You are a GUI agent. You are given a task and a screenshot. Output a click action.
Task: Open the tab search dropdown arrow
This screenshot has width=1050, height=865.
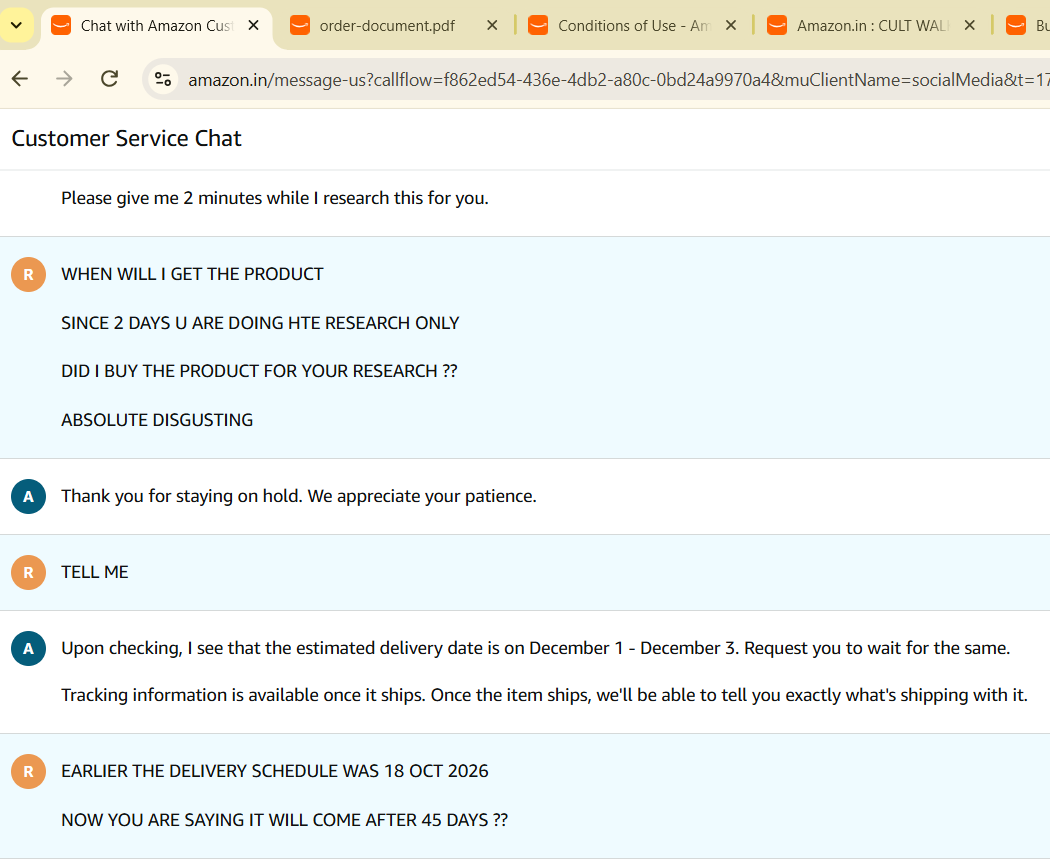(x=17, y=25)
